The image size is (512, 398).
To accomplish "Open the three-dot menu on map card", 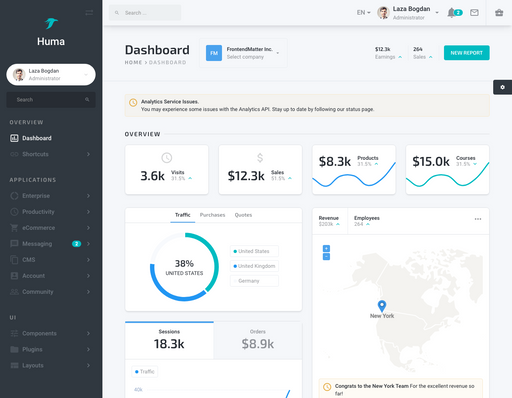I will [478, 219].
